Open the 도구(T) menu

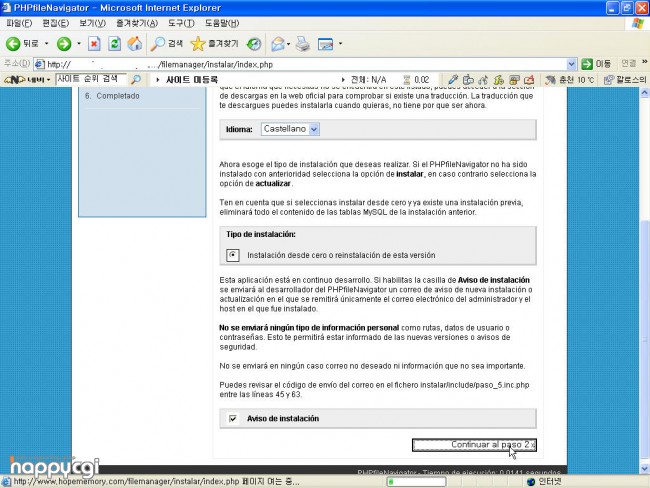click(x=181, y=23)
